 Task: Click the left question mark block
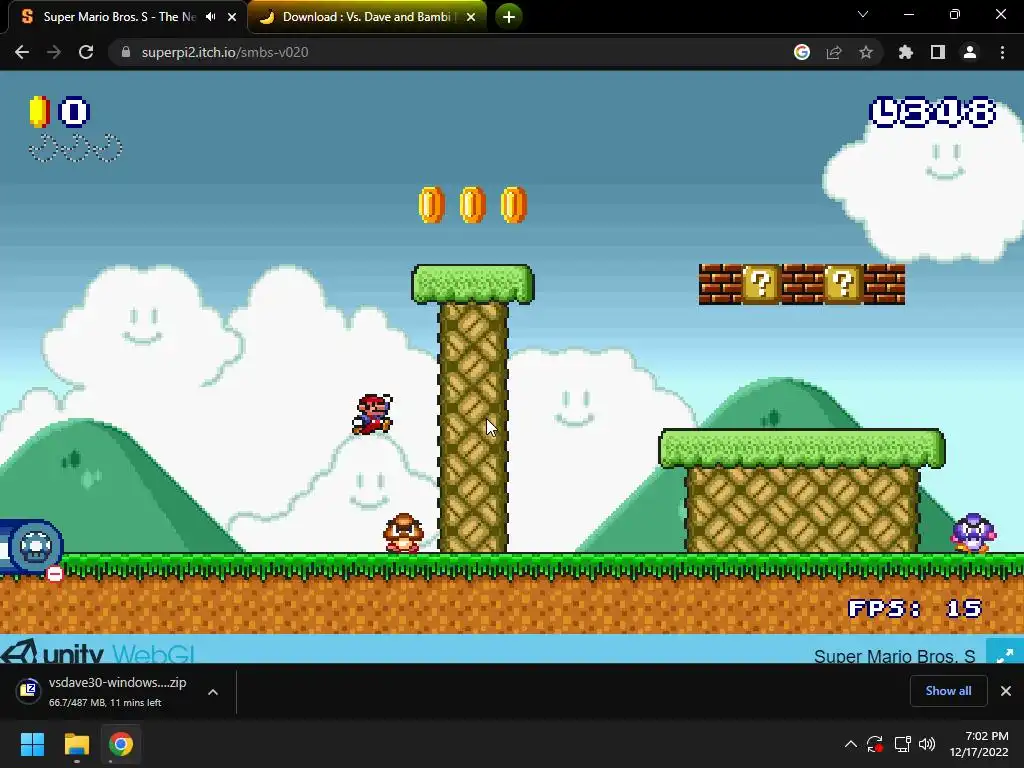[x=761, y=284]
